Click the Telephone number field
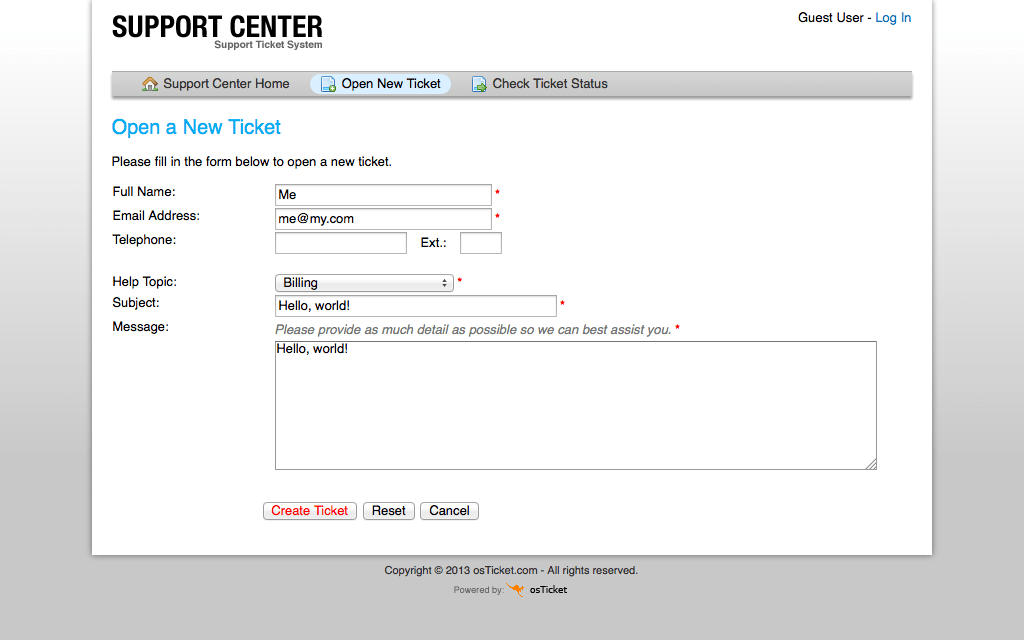 click(x=341, y=243)
